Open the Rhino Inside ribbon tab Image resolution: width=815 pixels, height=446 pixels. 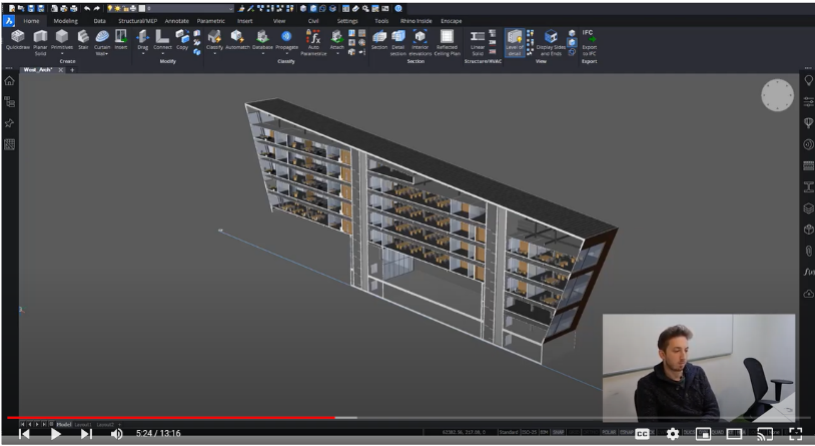[x=416, y=21]
